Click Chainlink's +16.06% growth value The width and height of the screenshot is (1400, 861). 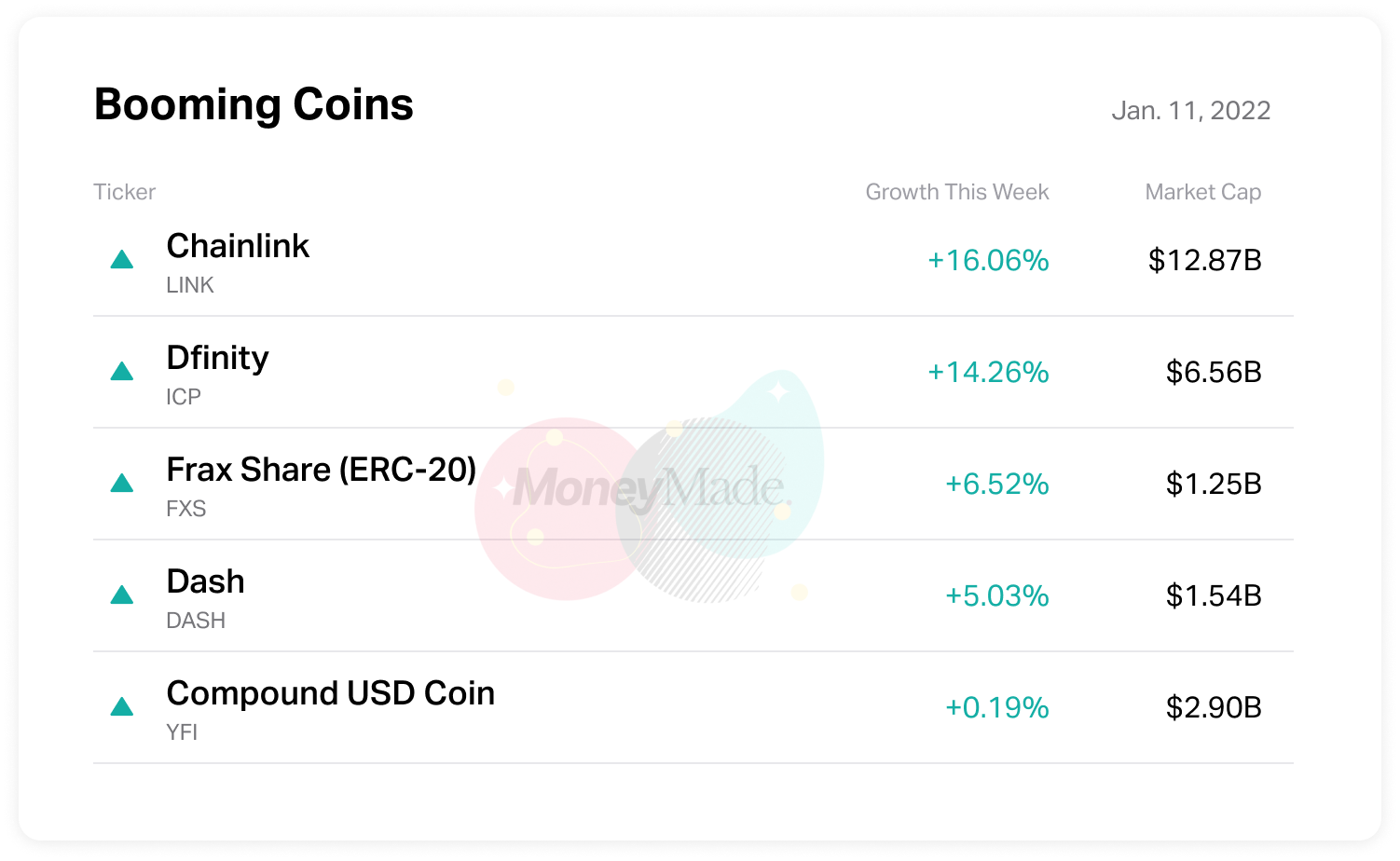[x=988, y=260]
